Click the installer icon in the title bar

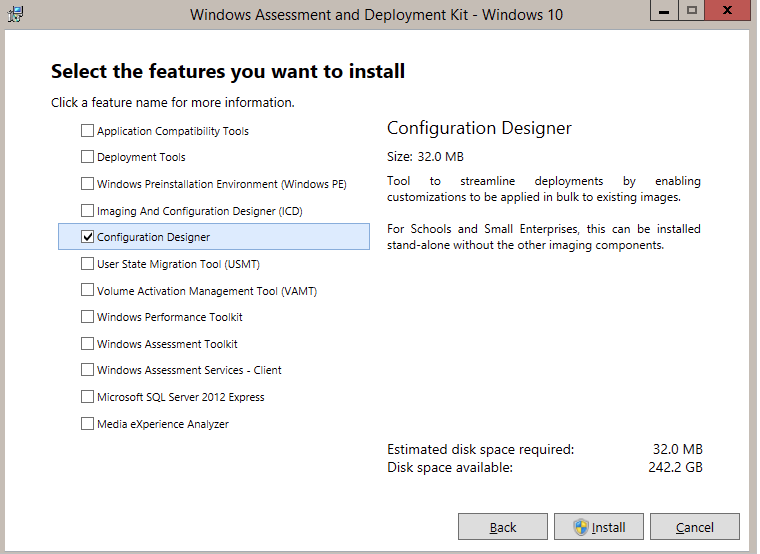click(16, 14)
